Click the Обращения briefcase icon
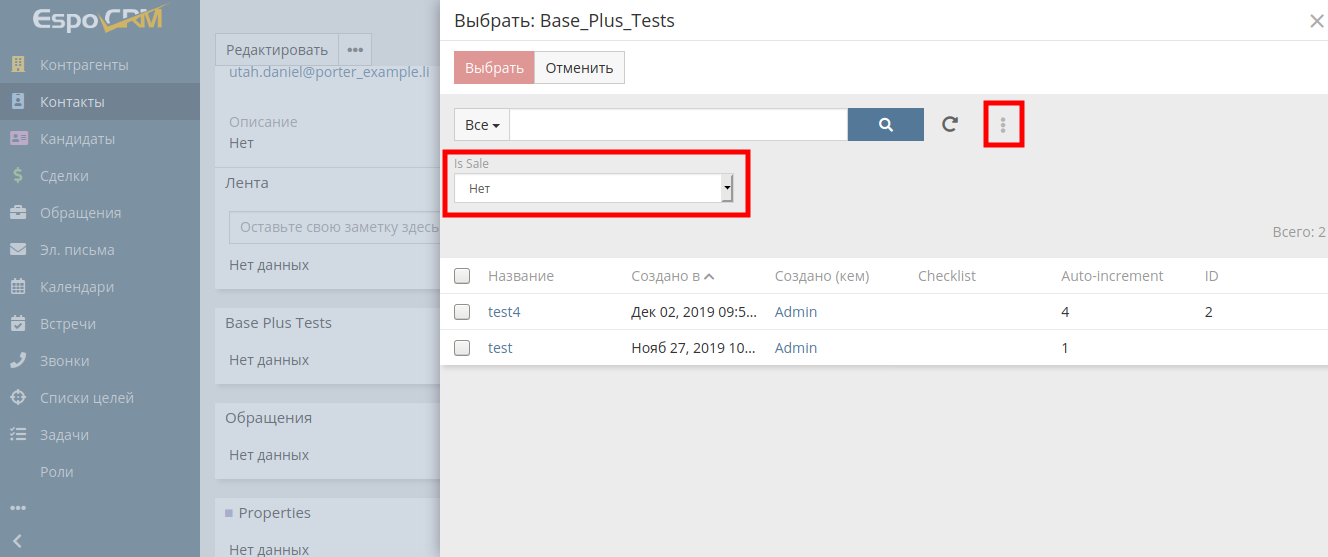This screenshot has height=557, width=1328. click(x=18, y=213)
